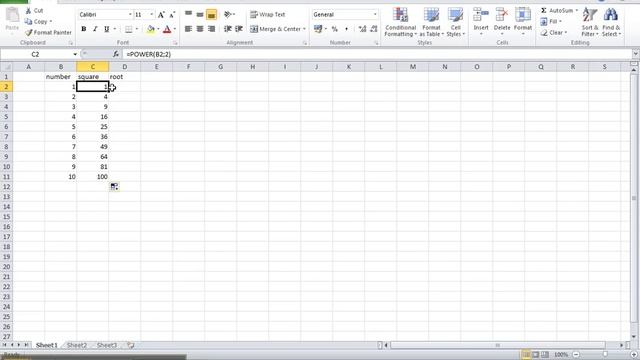Click the Paste clipboard icon

coord(12,16)
